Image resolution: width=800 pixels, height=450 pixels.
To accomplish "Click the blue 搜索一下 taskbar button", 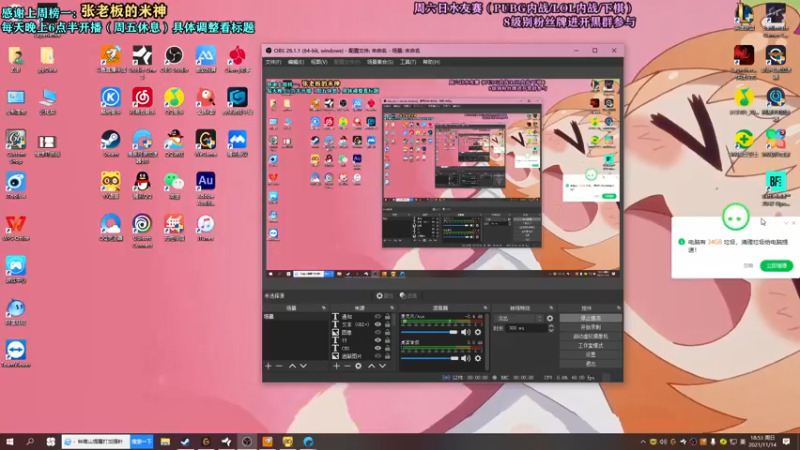I will [141, 442].
